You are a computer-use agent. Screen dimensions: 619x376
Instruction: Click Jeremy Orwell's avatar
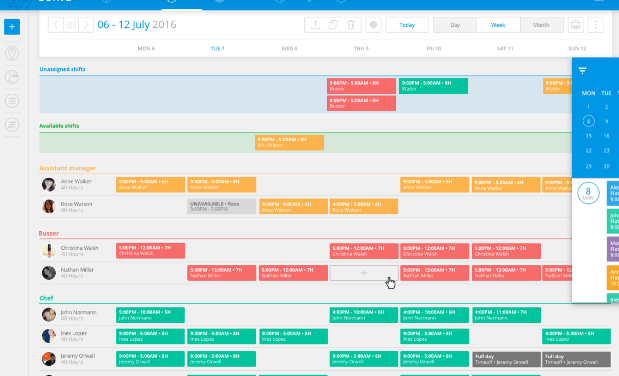(x=49, y=359)
